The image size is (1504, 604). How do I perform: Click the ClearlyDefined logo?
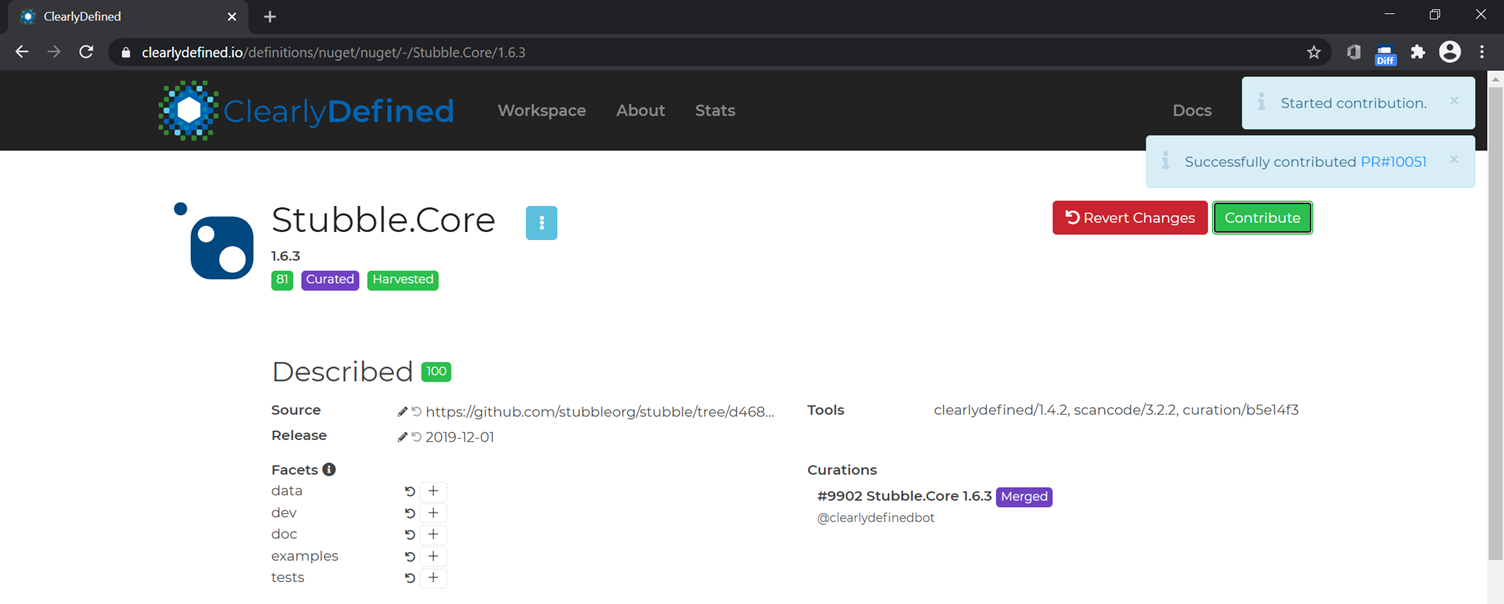pos(306,111)
